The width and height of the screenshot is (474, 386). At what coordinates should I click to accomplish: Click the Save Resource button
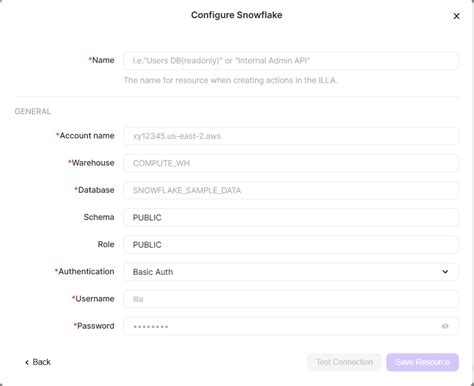pyautogui.click(x=422, y=362)
